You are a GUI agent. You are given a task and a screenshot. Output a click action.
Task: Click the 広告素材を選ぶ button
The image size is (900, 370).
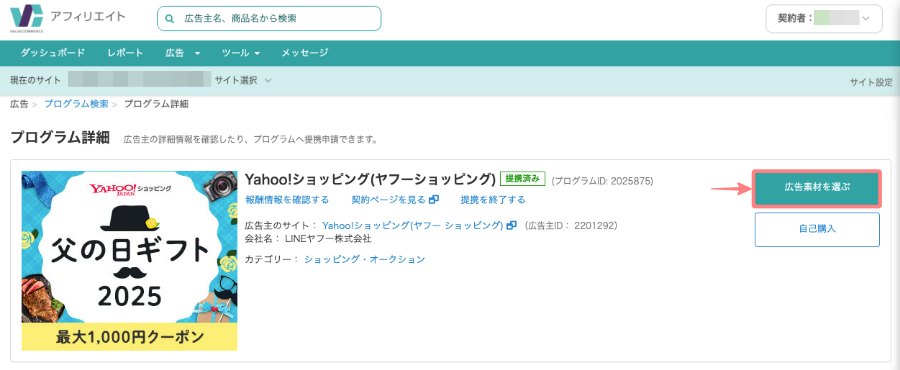817,188
